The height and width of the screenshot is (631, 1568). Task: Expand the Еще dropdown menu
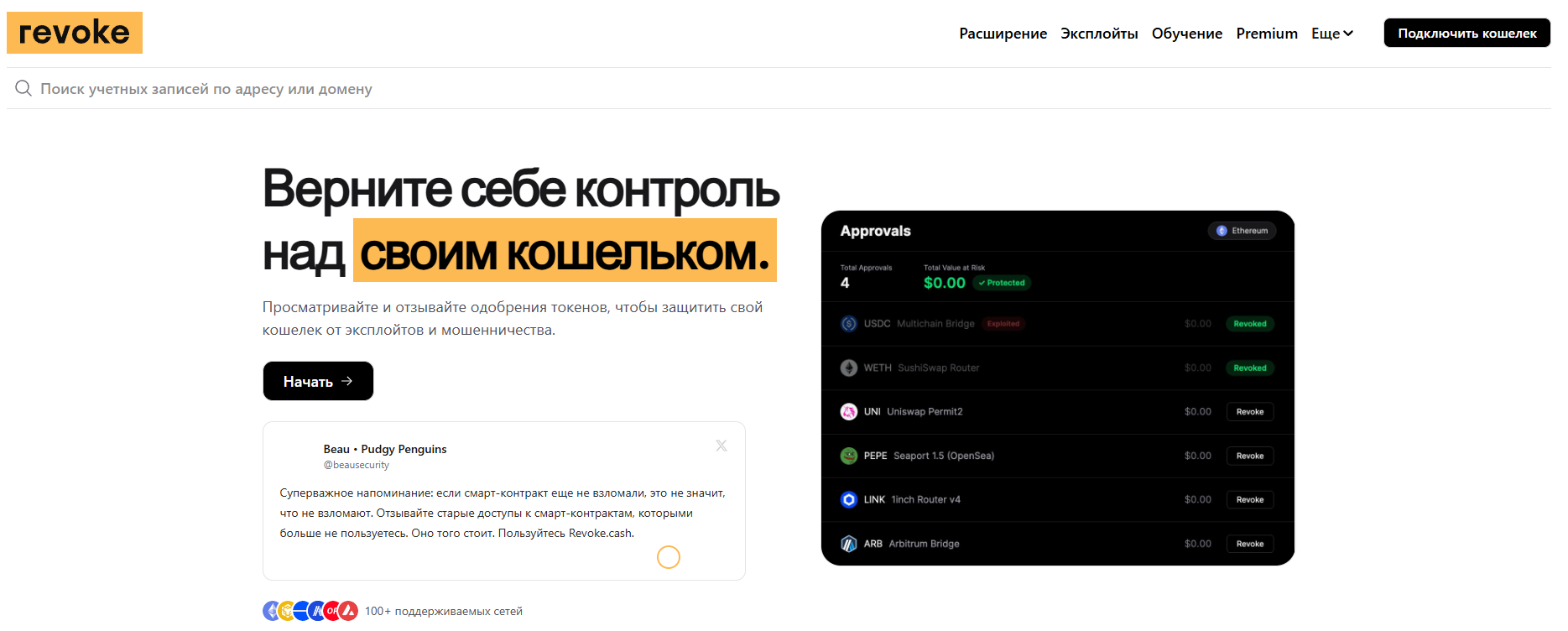click(x=1332, y=34)
